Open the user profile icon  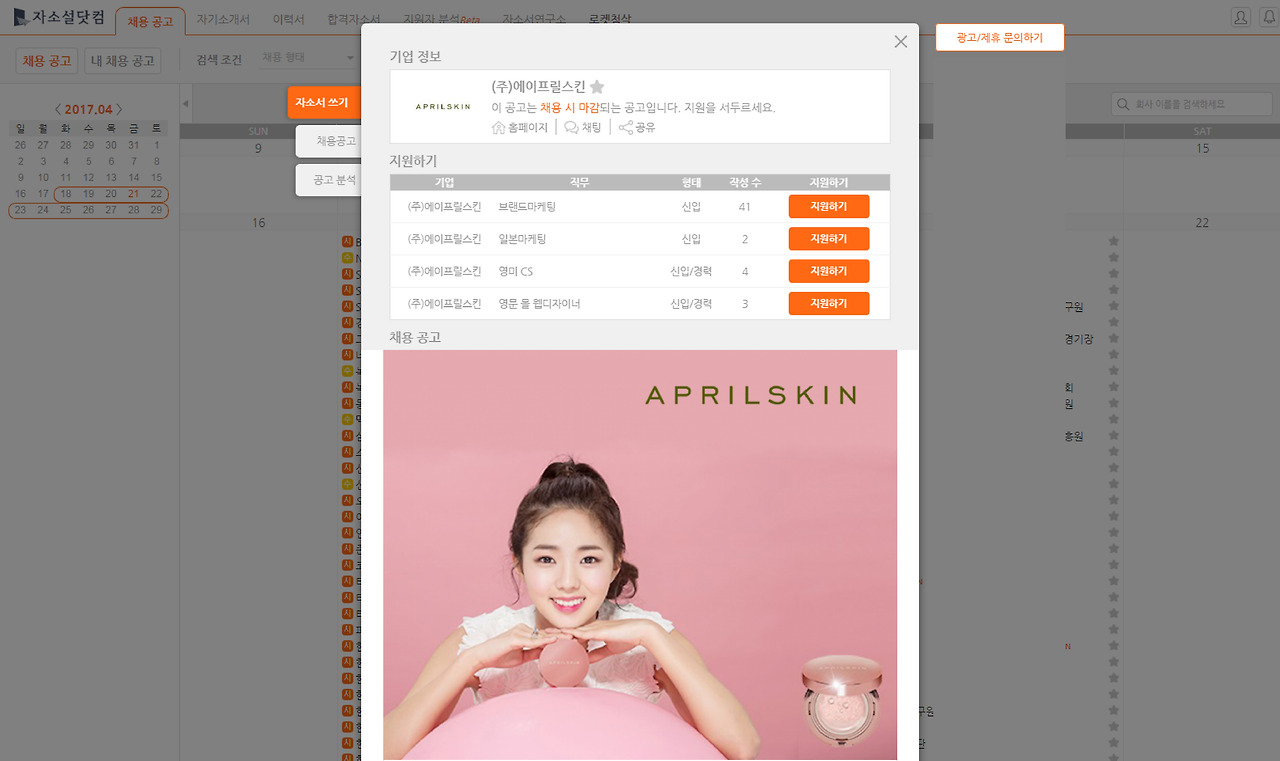click(1240, 17)
